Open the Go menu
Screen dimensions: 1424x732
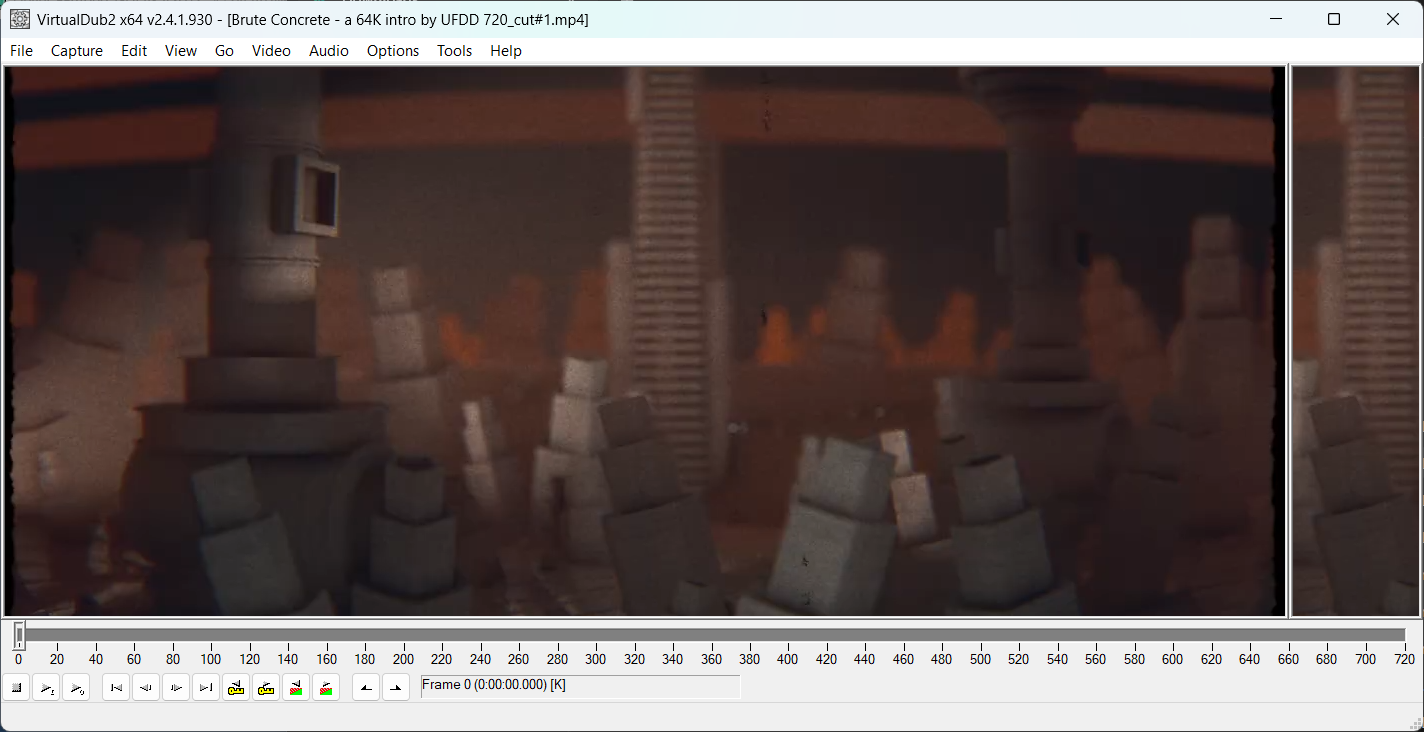point(224,51)
